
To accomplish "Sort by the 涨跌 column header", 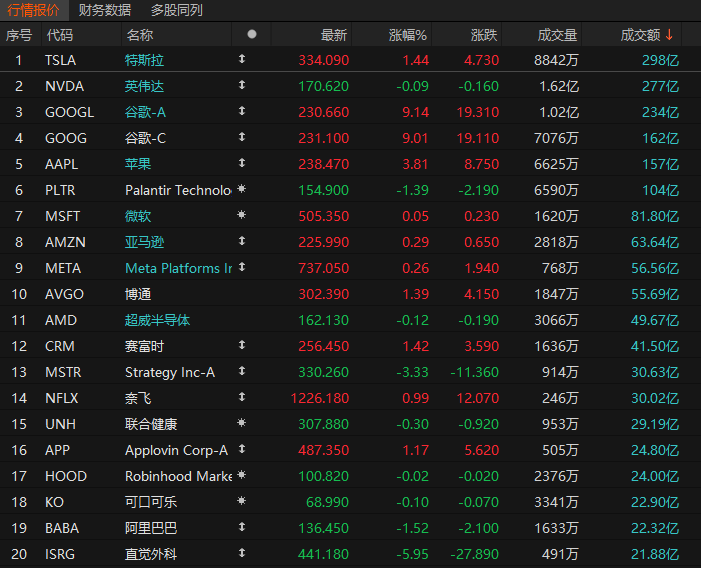I will click(x=484, y=35).
